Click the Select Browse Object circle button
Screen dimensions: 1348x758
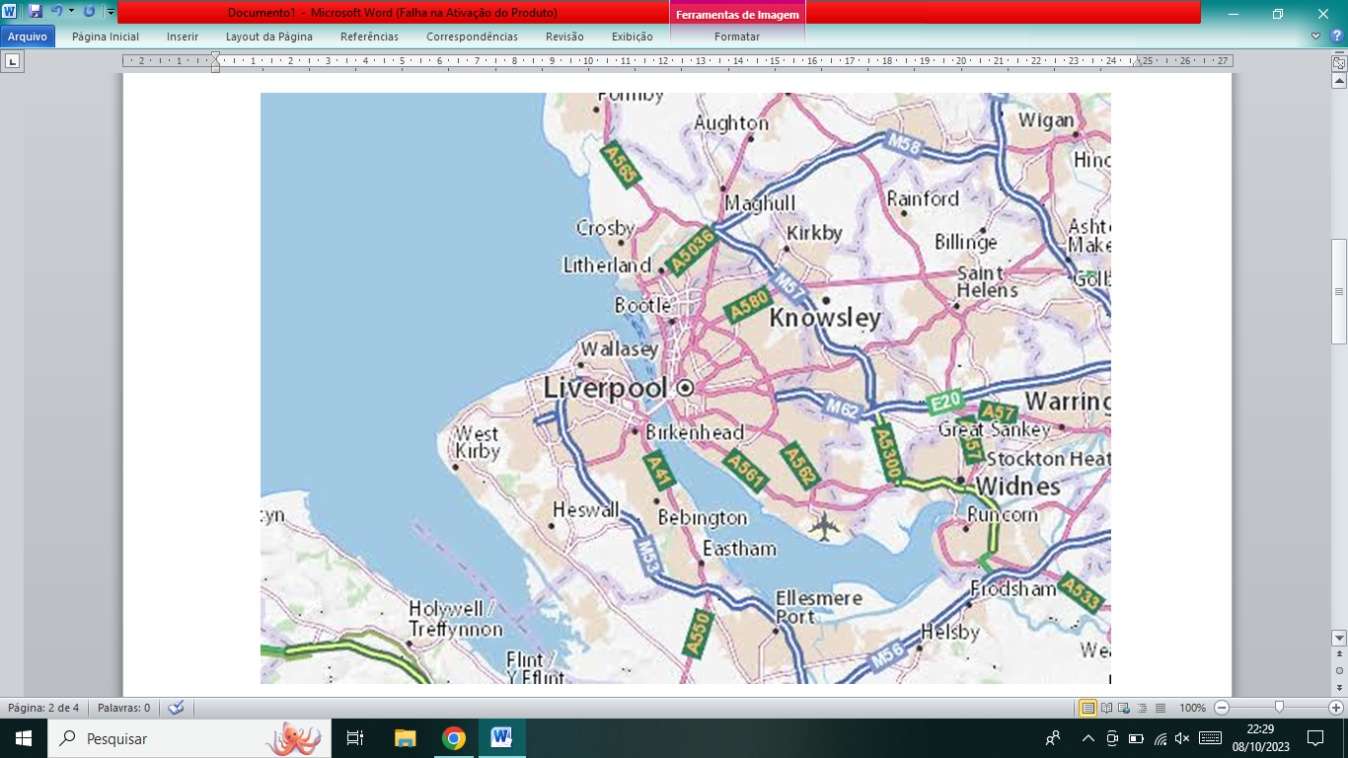point(1339,670)
